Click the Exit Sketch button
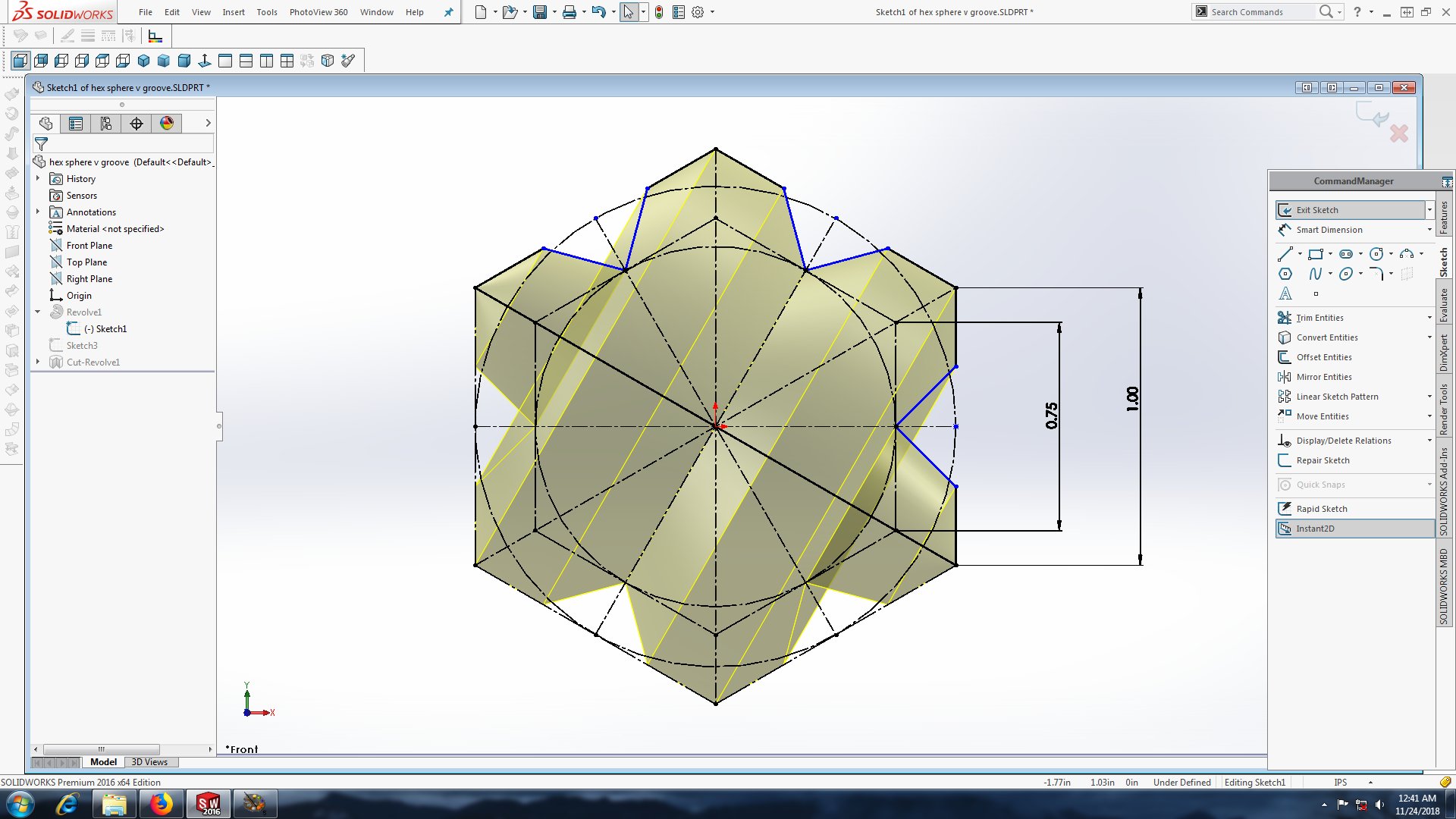1456x819 pixels. [1351, 210]
